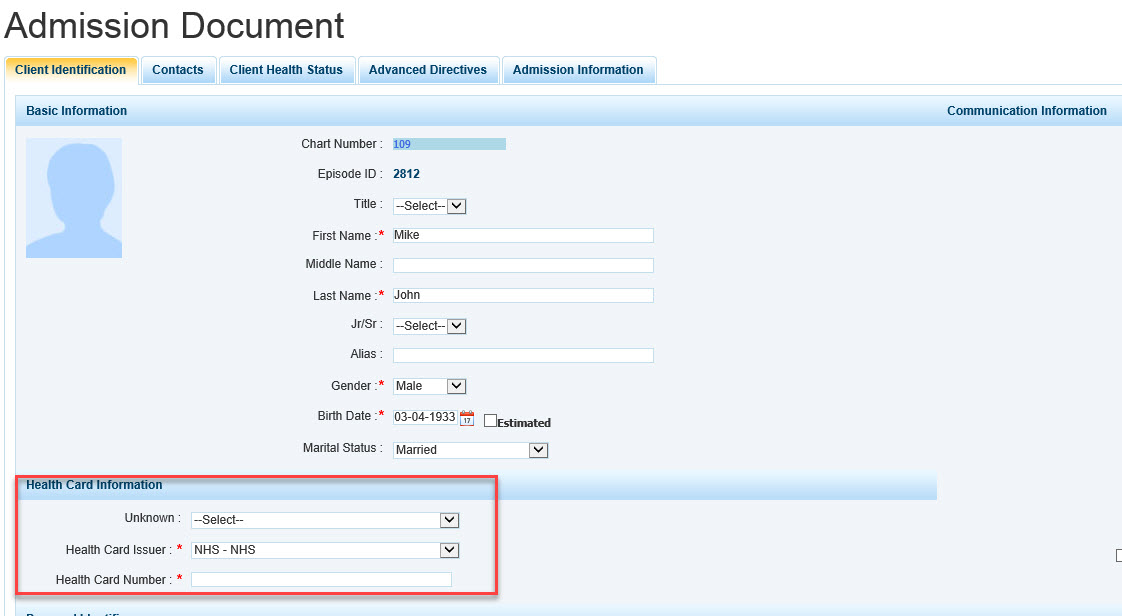Focus the Health Card Number field

click(x=321, y=580)
